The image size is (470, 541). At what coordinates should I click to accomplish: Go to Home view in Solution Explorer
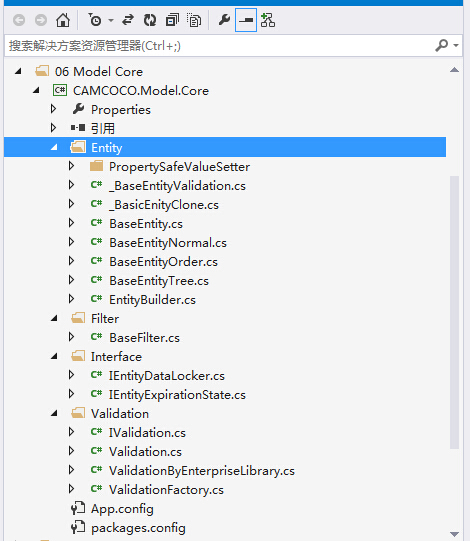63,20
